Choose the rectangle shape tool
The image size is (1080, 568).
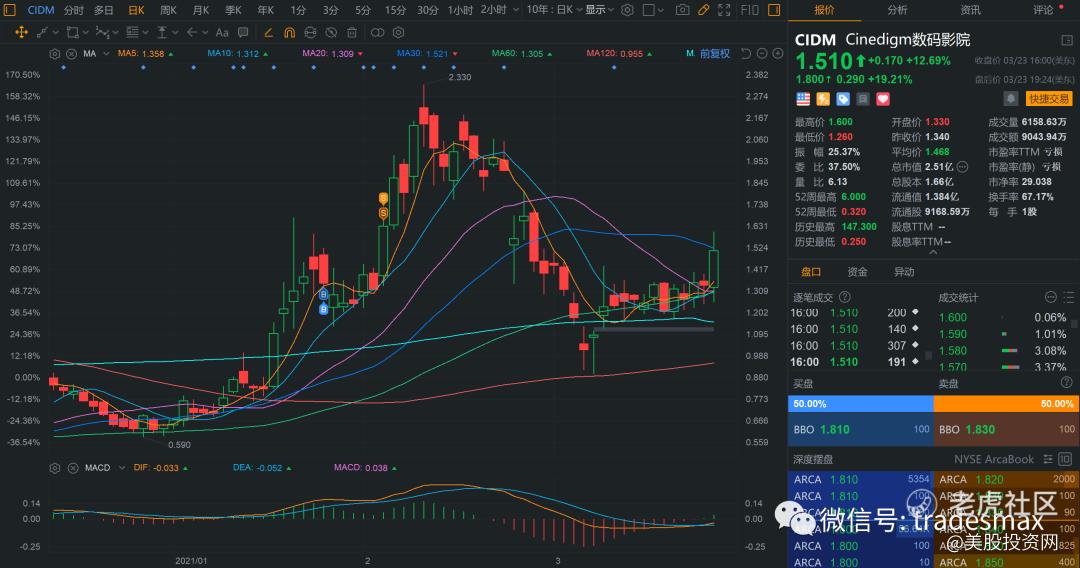coord(72,32)
